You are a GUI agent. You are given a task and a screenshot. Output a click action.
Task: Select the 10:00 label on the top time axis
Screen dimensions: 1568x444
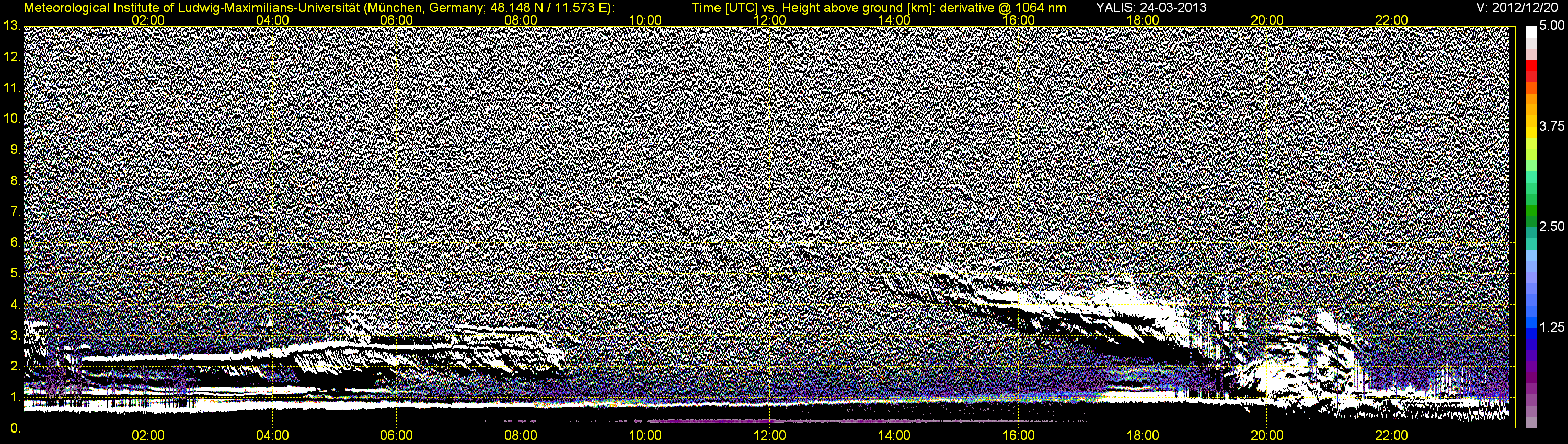point(645,20)
